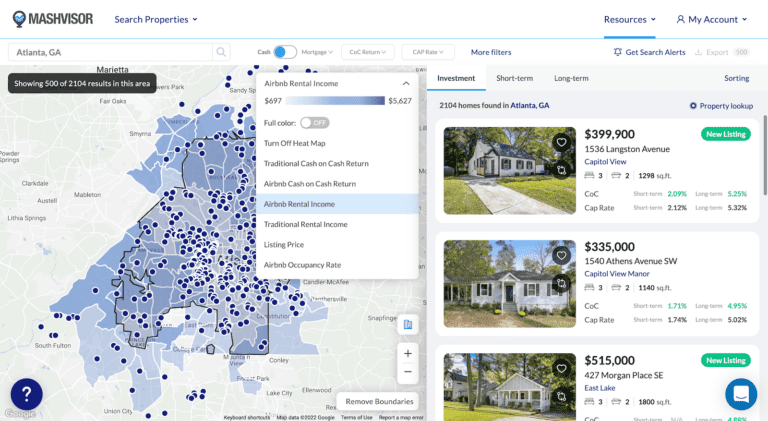Viewport: 768px width, 421px height.
Task: Collapse the Airbnb Rental Income heat map menu
Action: tap(406, 84)
